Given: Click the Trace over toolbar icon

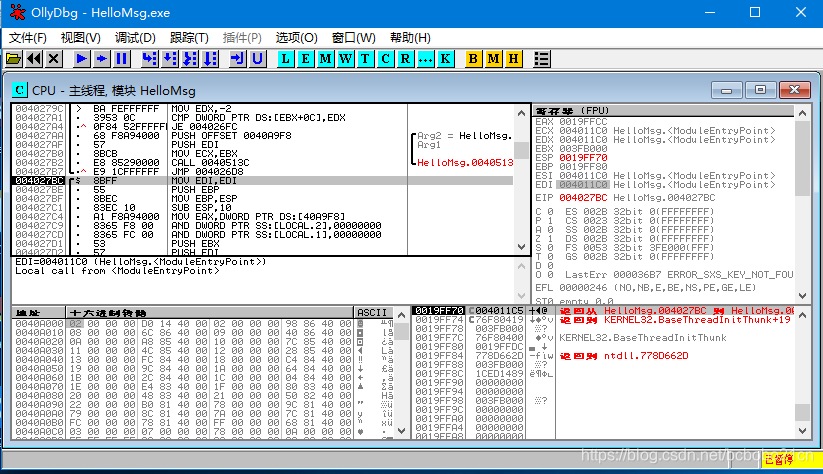Looking at the screenshot, I should 210,59.
